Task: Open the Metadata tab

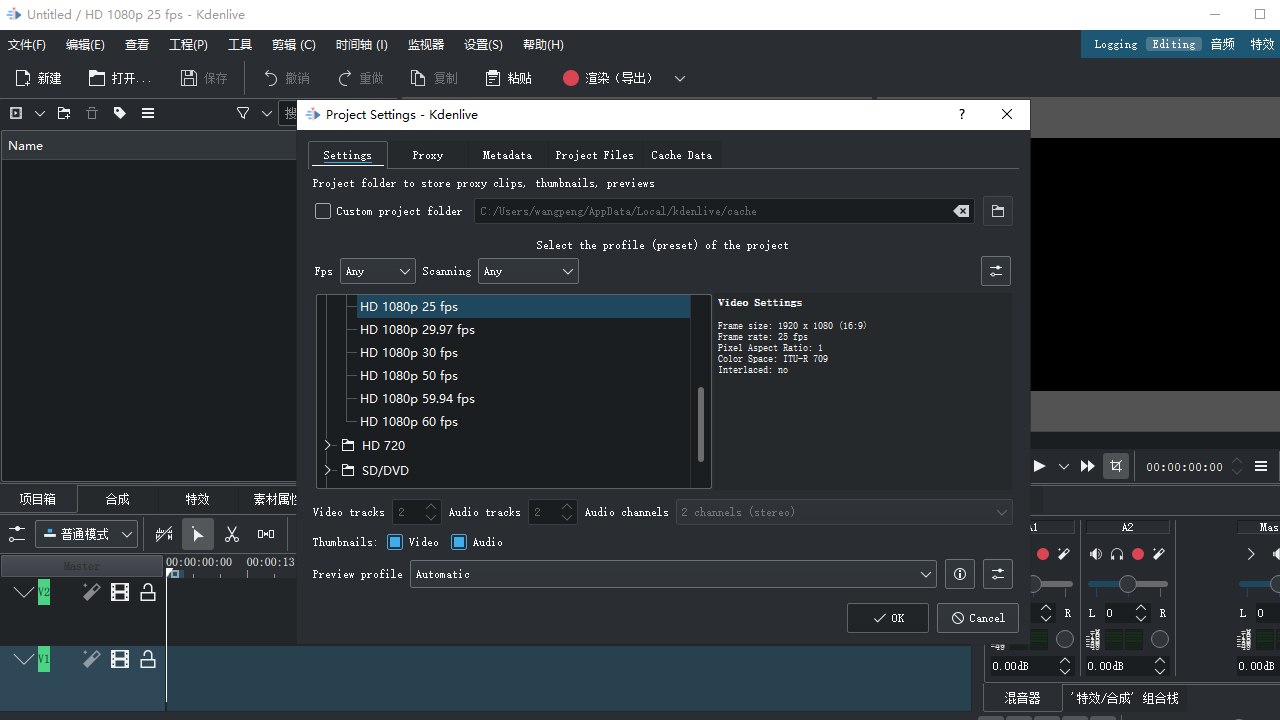Action: tap(507, 155)
